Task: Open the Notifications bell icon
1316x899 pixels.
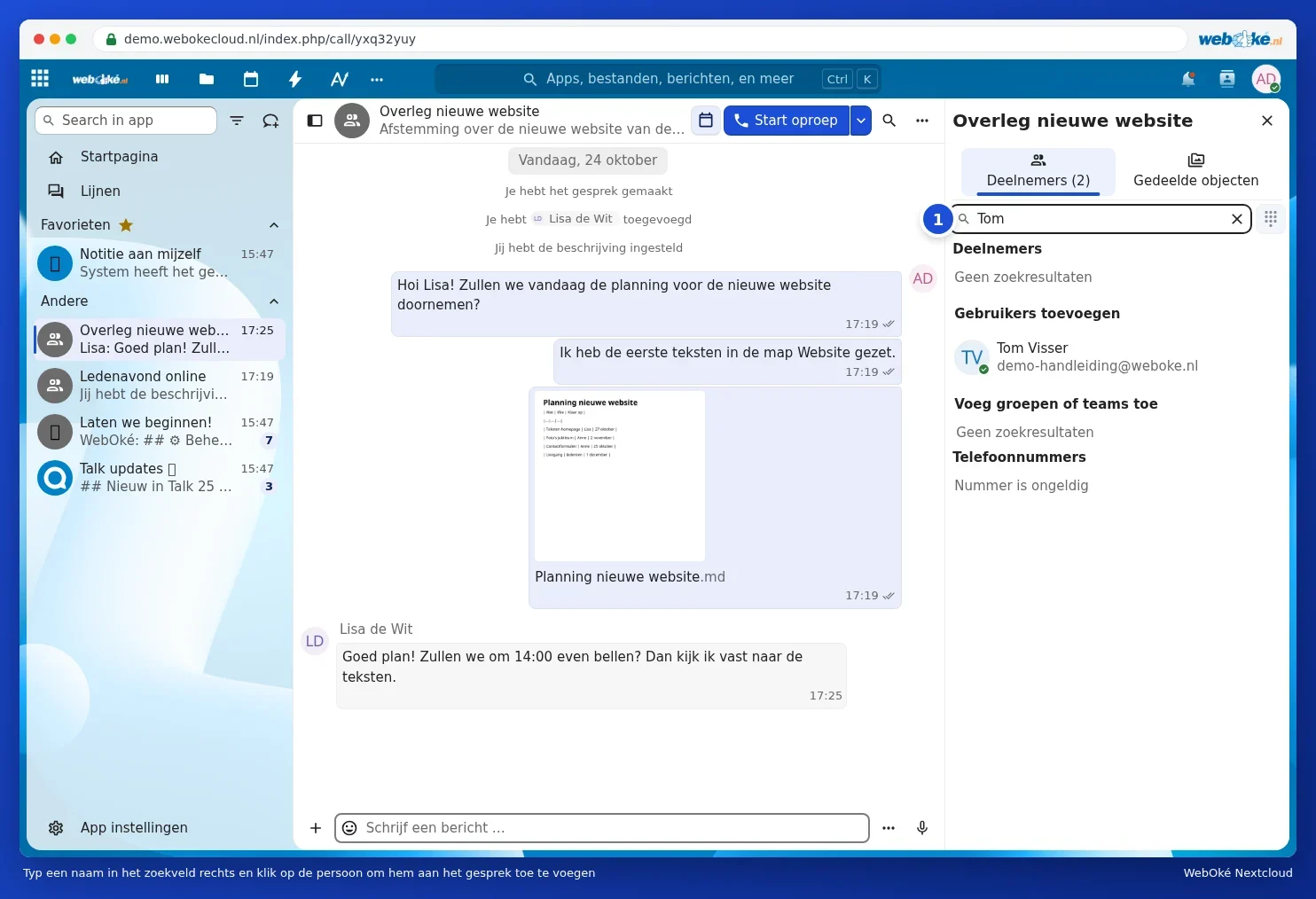Action: [x=1188, y=79]
